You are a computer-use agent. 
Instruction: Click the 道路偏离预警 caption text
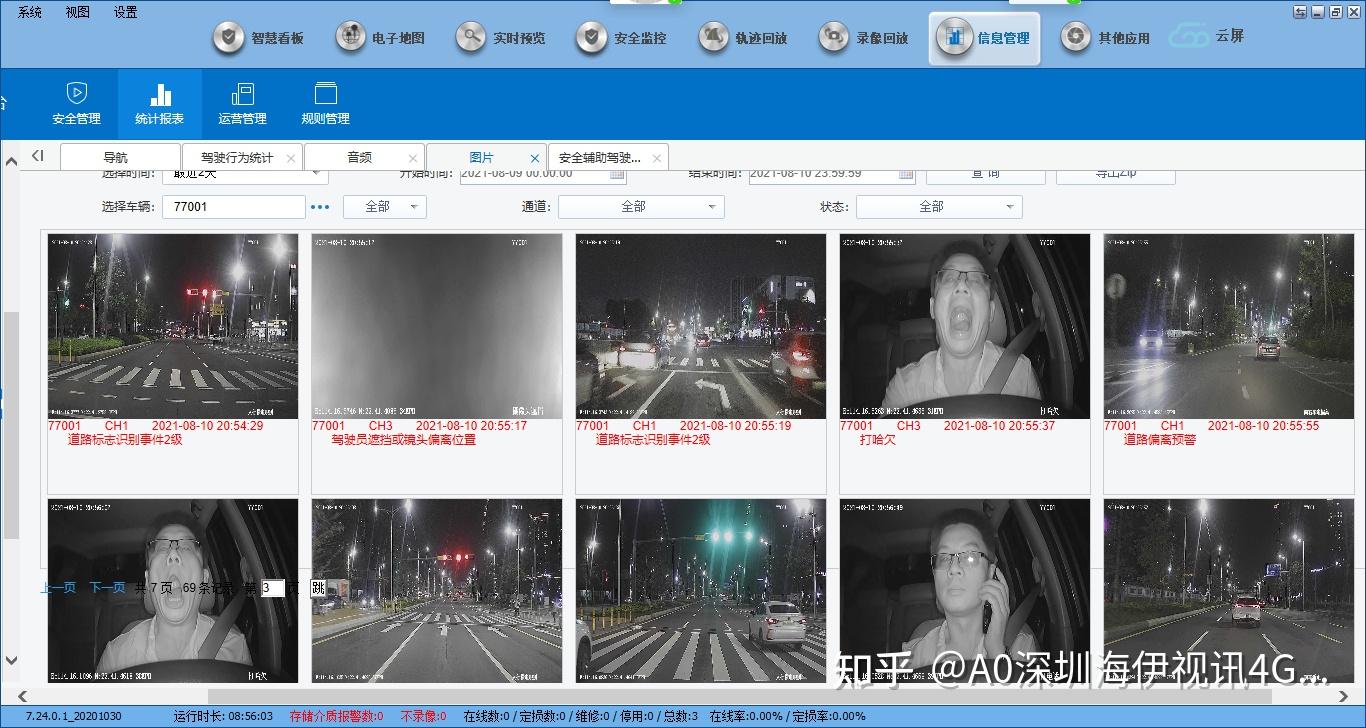[1159, 439]
